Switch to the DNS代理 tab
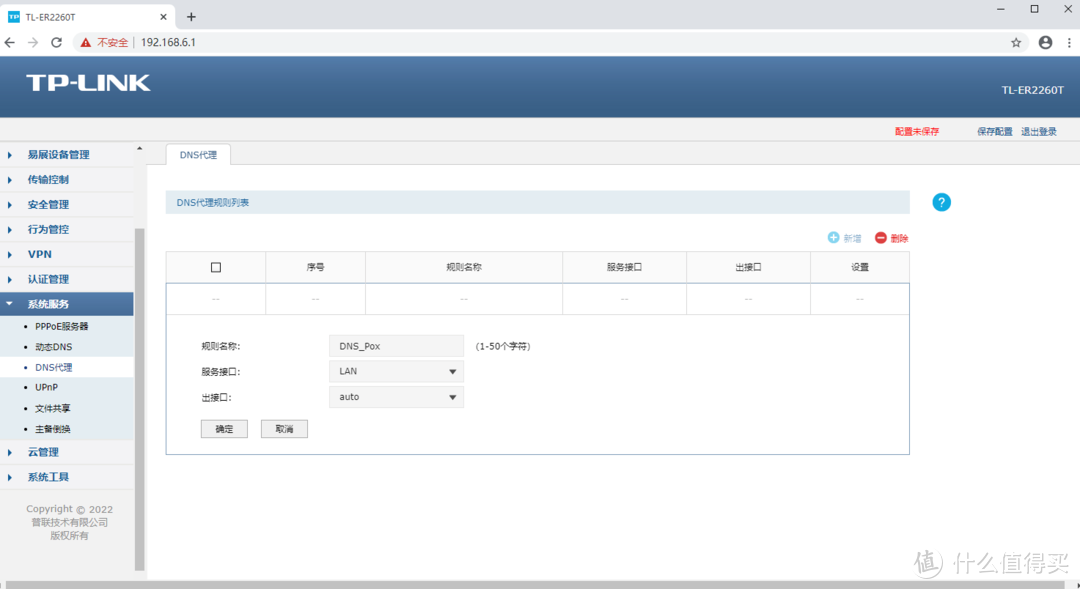This screenshot has width=1080, height=589. click(198, 155)
